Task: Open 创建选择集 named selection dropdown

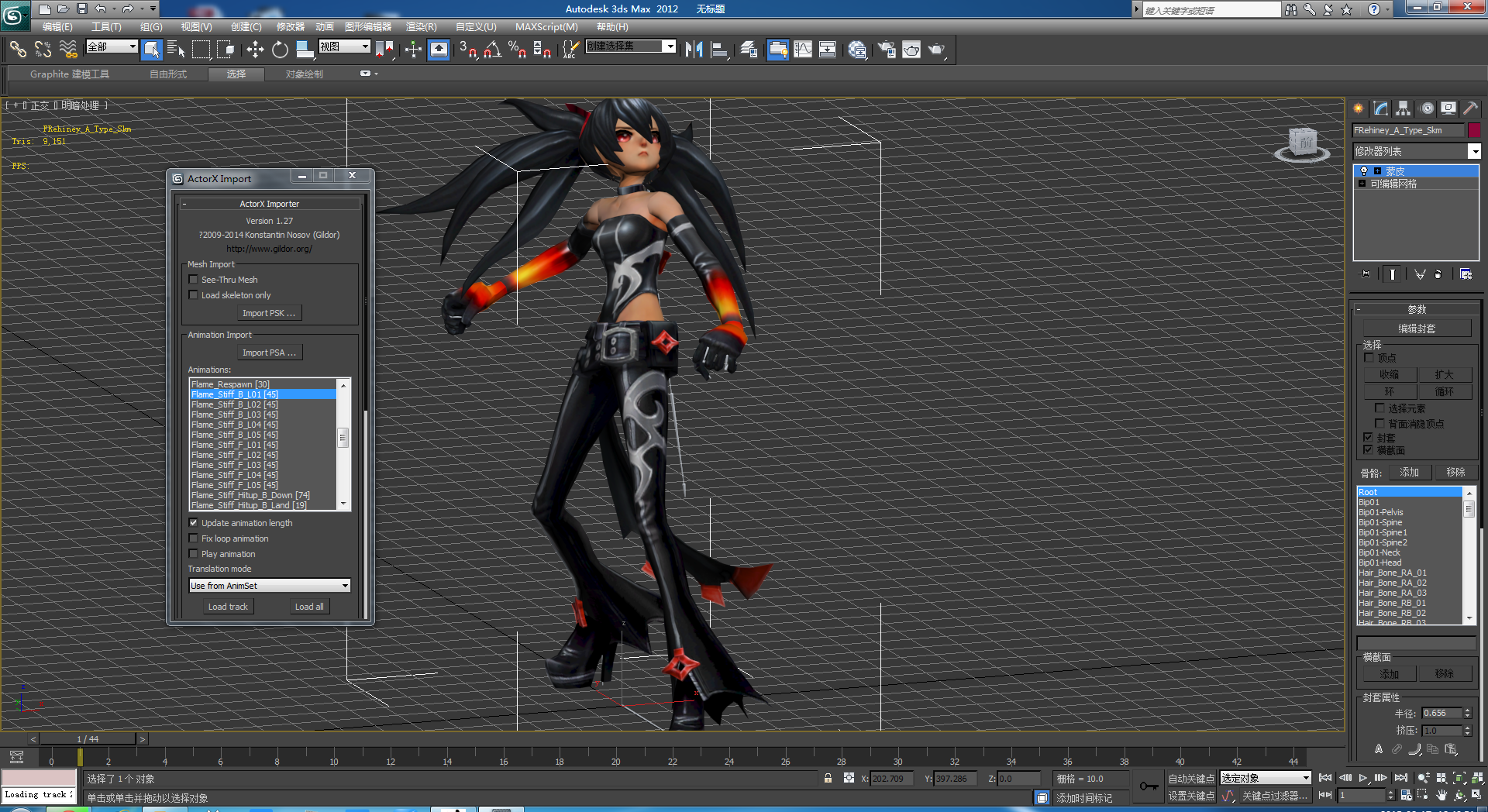Action: tap(630, 46)
